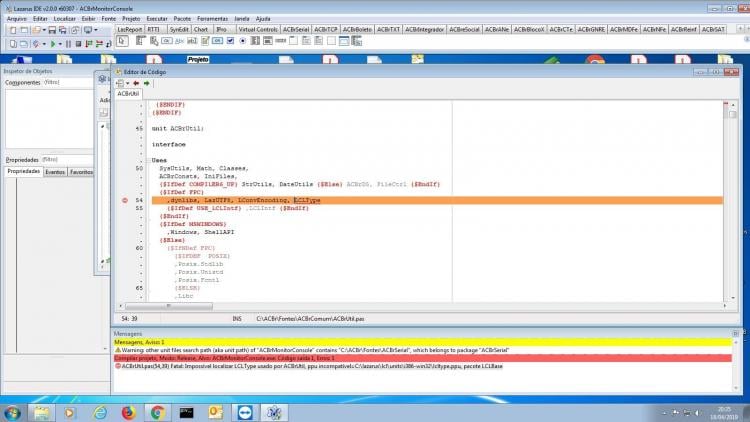The image size is (750, 422).
Task: Click the Stop debug icon
Action: [78, 44]
